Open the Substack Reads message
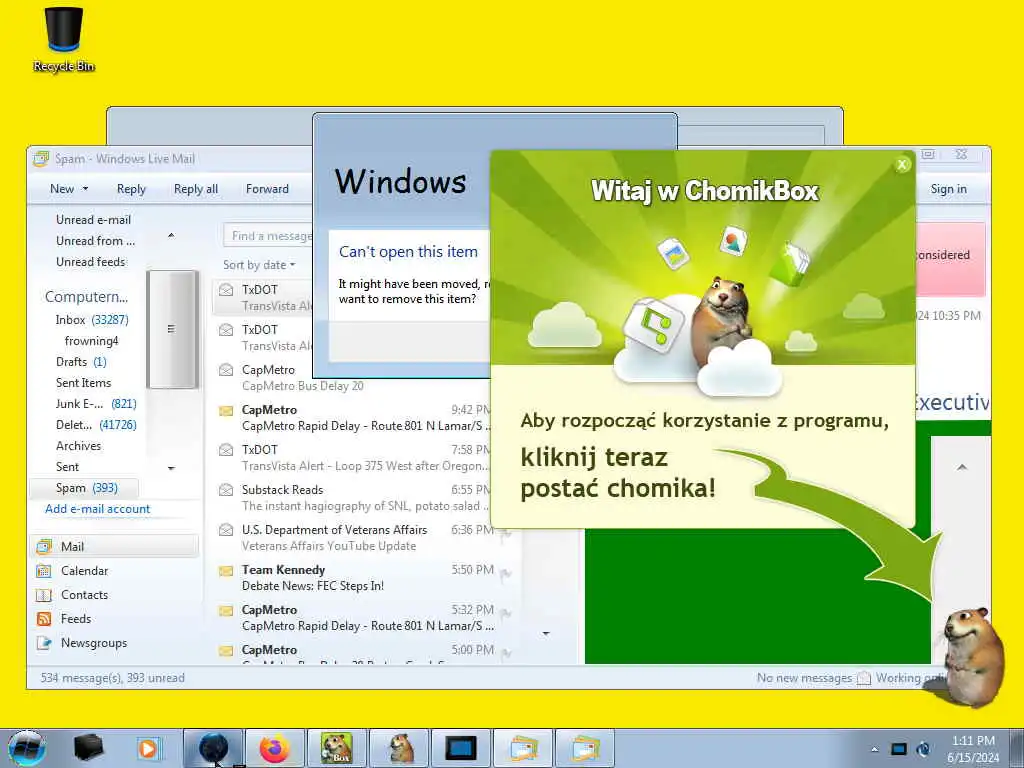The height and width of the screenshot is (768, 1024). [x=366, y=498]
